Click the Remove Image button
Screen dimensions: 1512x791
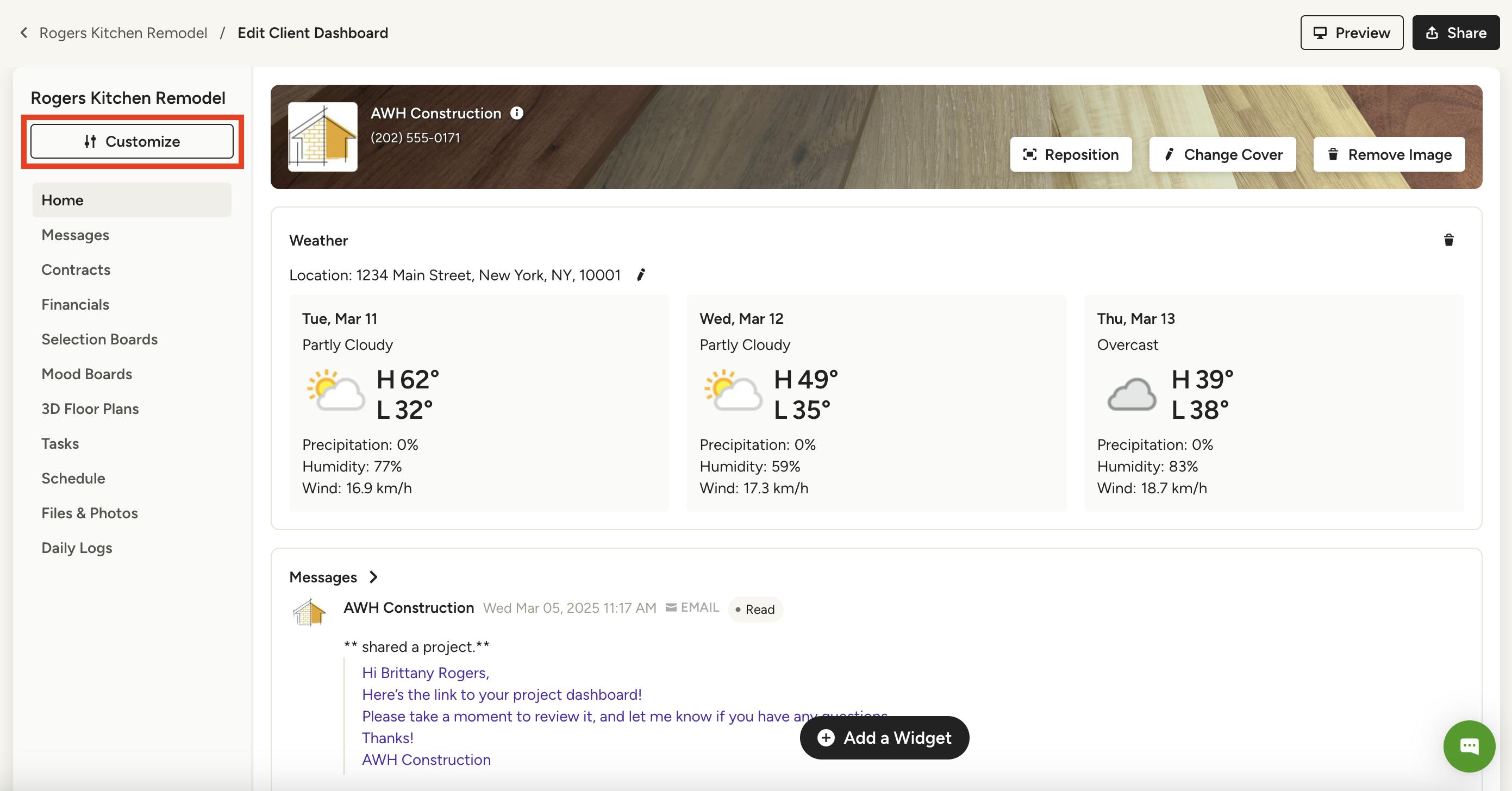click(1389, 154)
